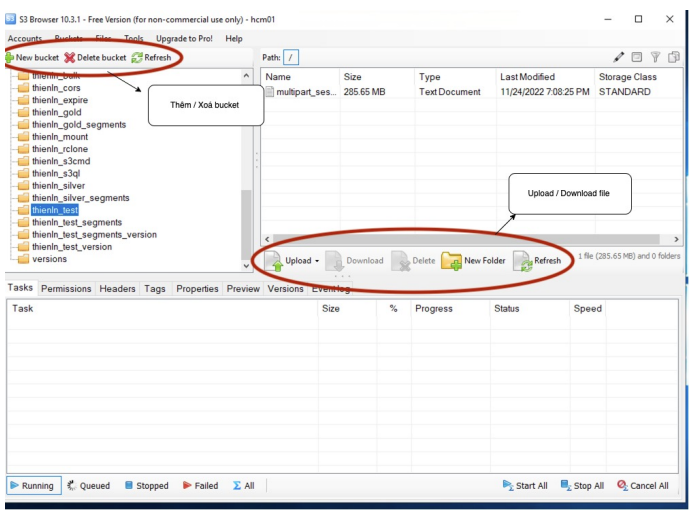
Task: Toggle the Stopped tasks filter
Action: [145, 486]
